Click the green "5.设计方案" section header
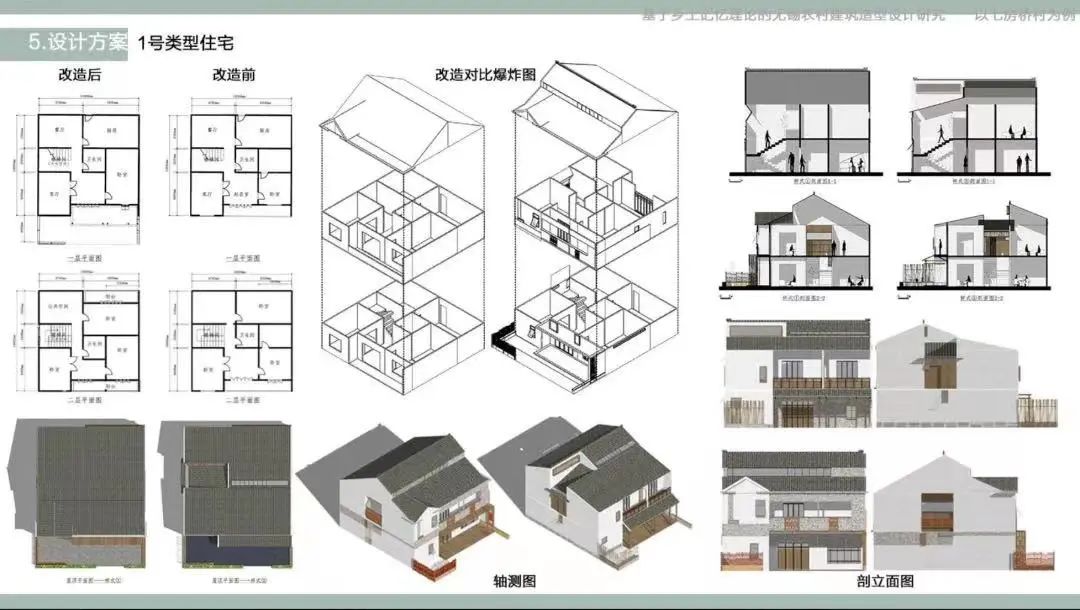The width and height of the screenshot is (1080, 610). (x=79, y=43)
